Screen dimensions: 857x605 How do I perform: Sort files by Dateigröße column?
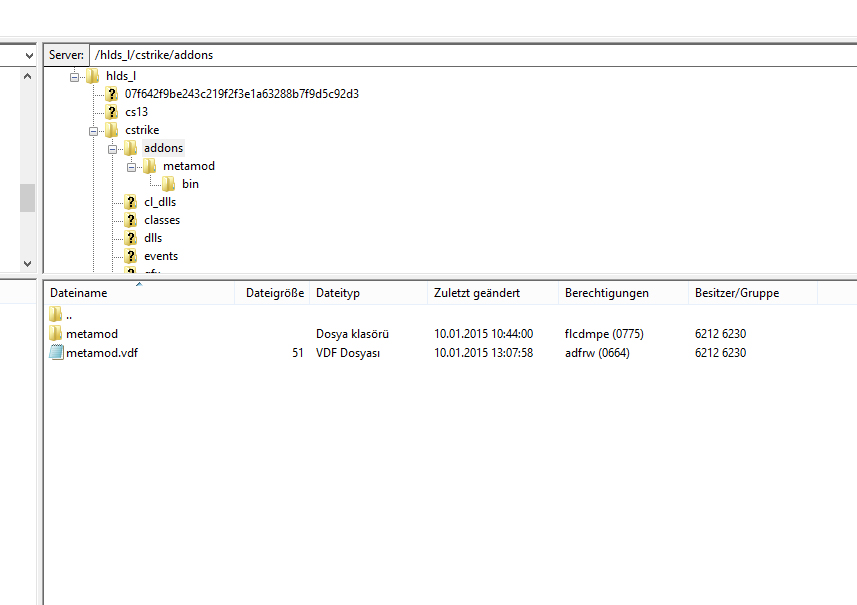click(x=274, y=293)
